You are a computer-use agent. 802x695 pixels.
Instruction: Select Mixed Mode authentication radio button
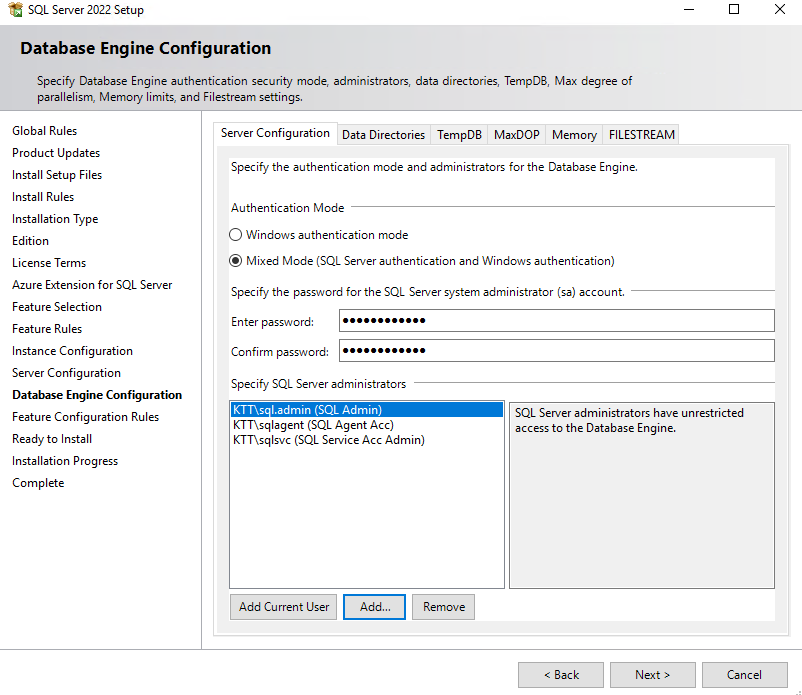(x=235, y=261)
